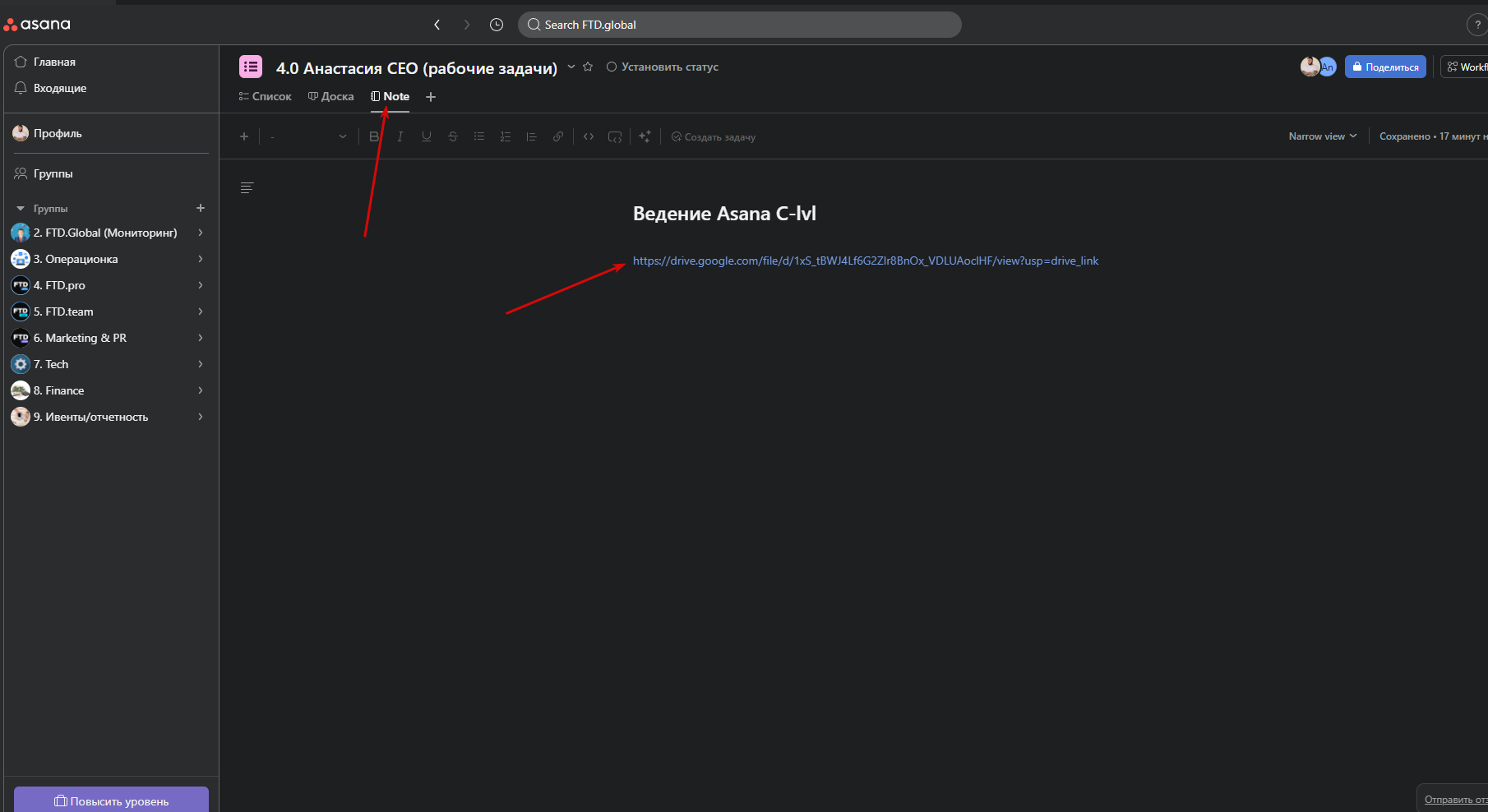Image resolution: width=1488 pixels, height=812 pixels.
Task: Insert a code block
Action: pyautogui.click(x=615, y=136)
